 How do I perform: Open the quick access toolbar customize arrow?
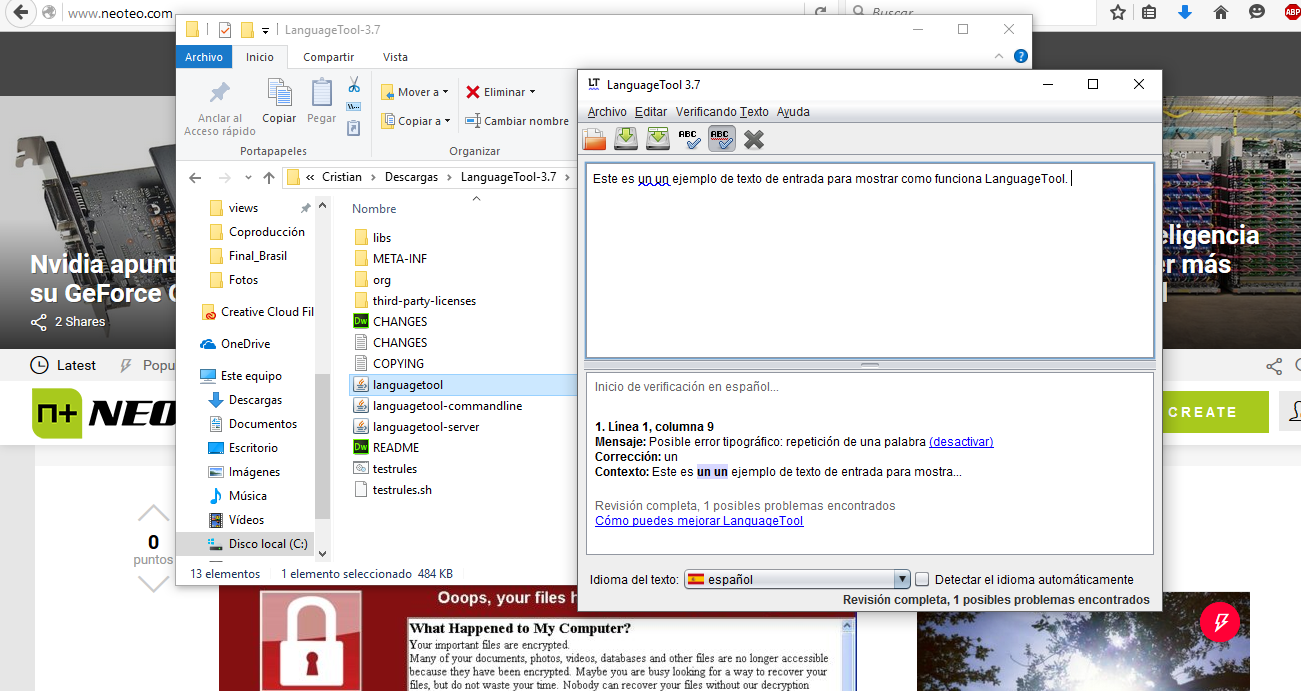265,30
